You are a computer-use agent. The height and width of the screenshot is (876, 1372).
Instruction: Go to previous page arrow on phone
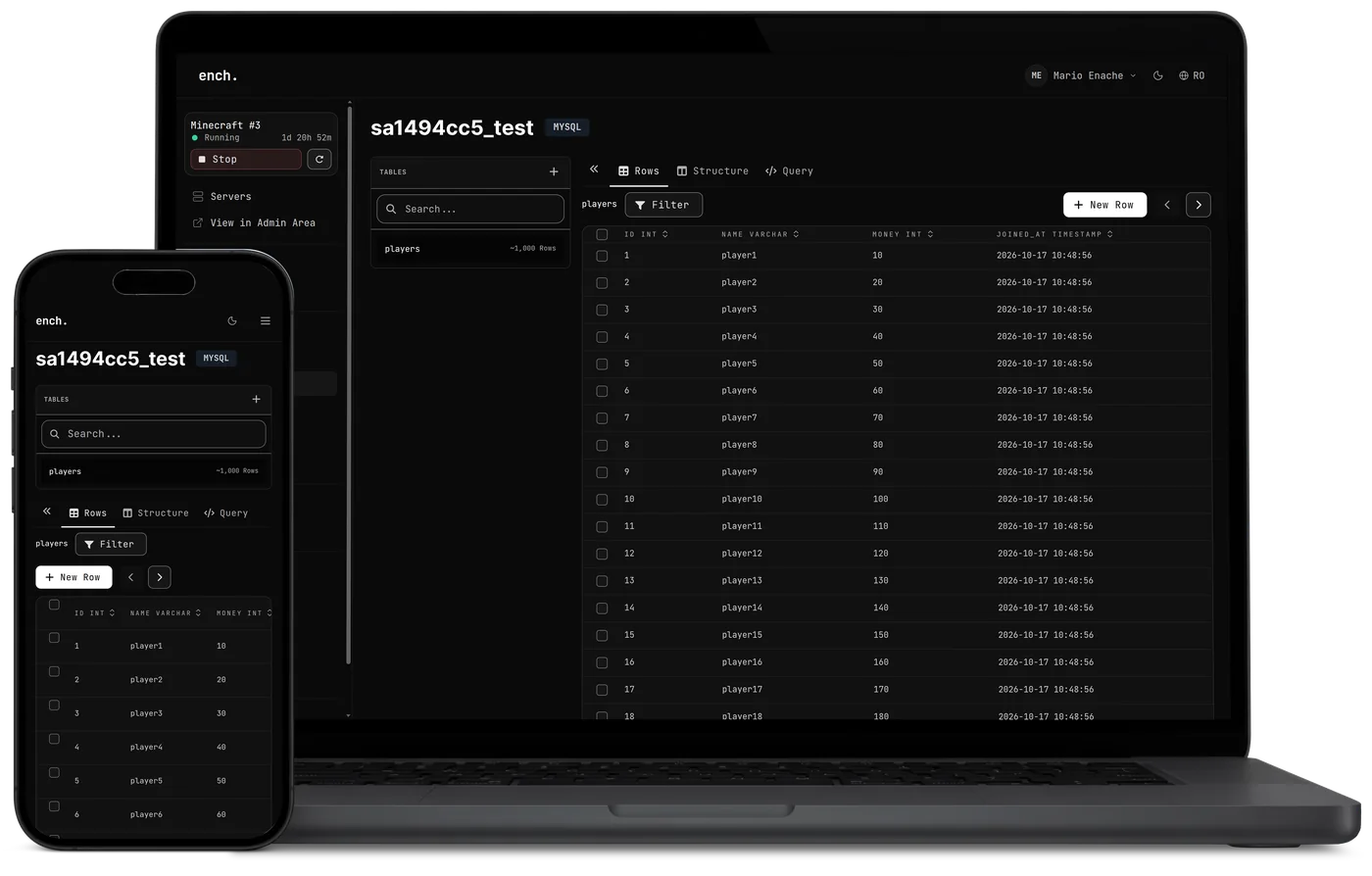pyautogui.click(x=130, y=577)
